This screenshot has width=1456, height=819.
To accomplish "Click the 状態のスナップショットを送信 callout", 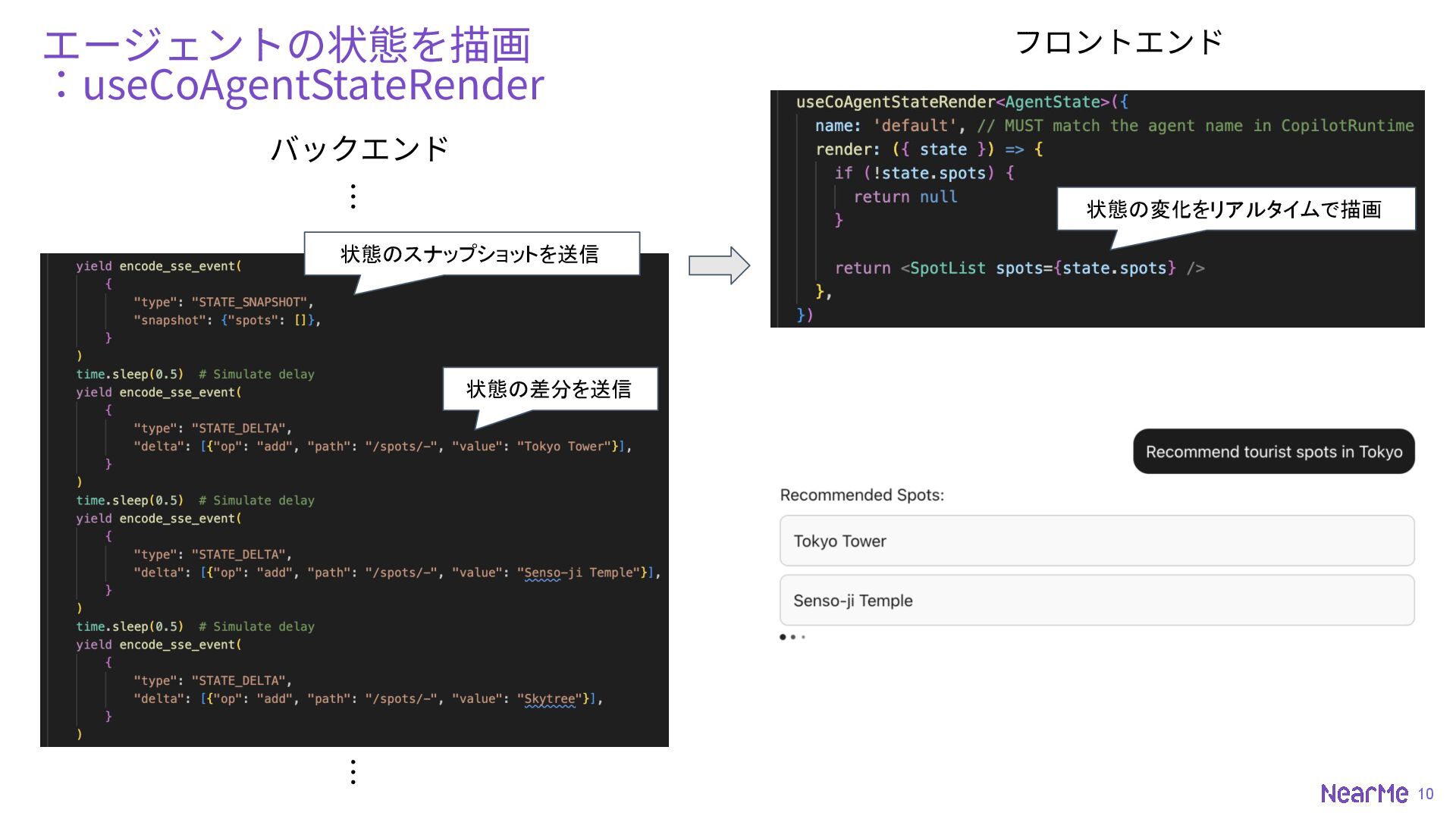I will 470,254.
